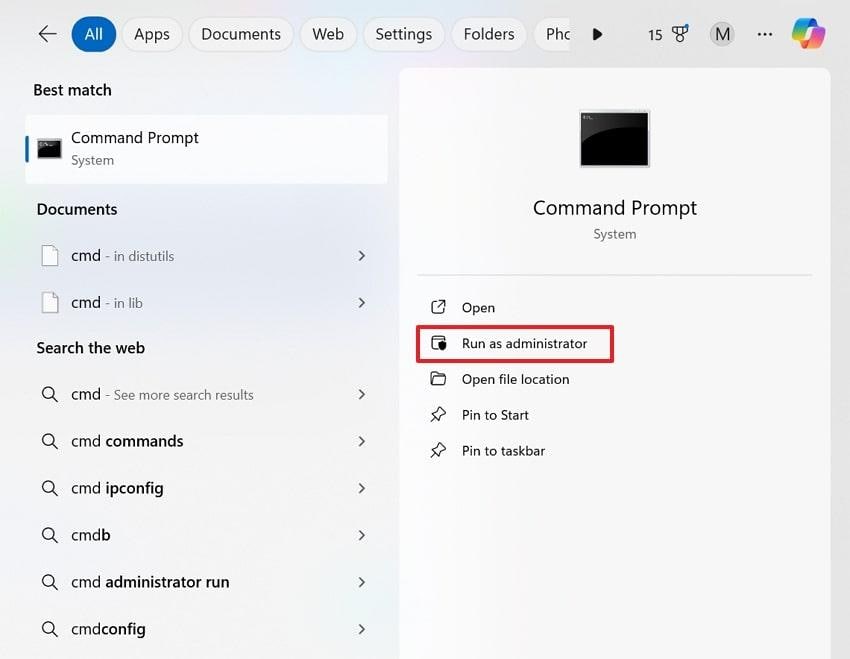Go back with the left arrow

(x=47, y=34)
